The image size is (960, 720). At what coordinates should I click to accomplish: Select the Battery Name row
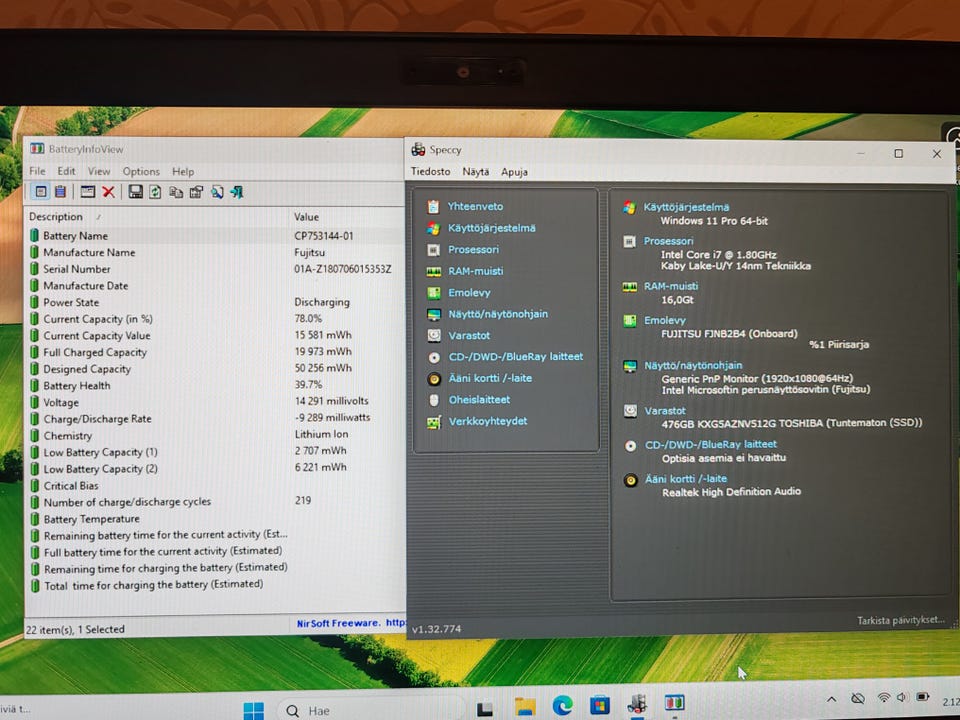tap(216, 236)
